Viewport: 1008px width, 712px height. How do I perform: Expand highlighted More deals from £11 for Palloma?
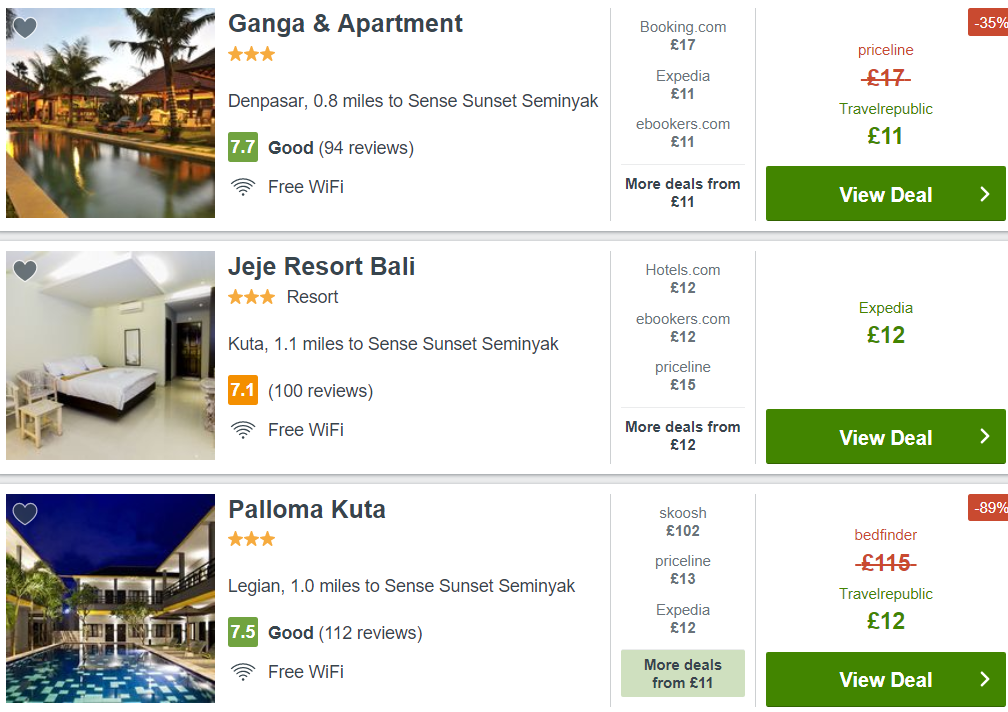(x=683, y=673)
